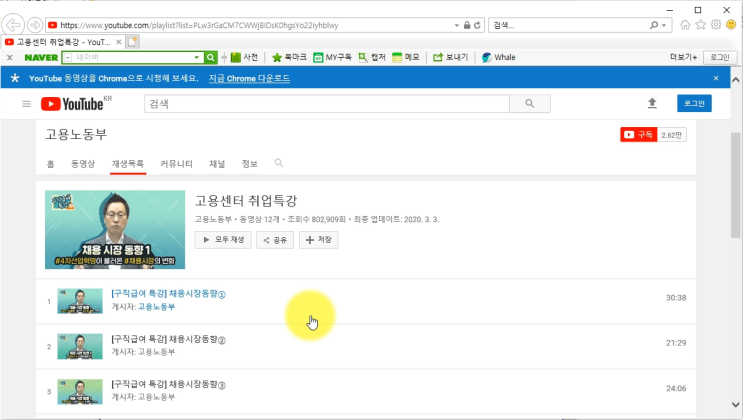Open video title 채용시장동향② link

pyautogui.click(x=169, y=339)
